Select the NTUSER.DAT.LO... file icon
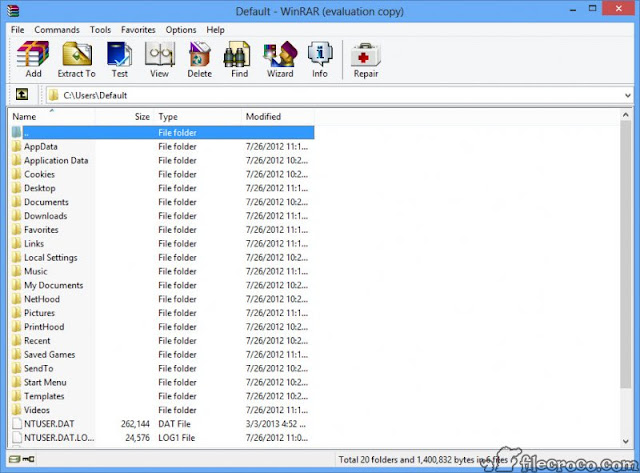The height and width of the screenshot is (473, 640). click(x=16, y=437)
